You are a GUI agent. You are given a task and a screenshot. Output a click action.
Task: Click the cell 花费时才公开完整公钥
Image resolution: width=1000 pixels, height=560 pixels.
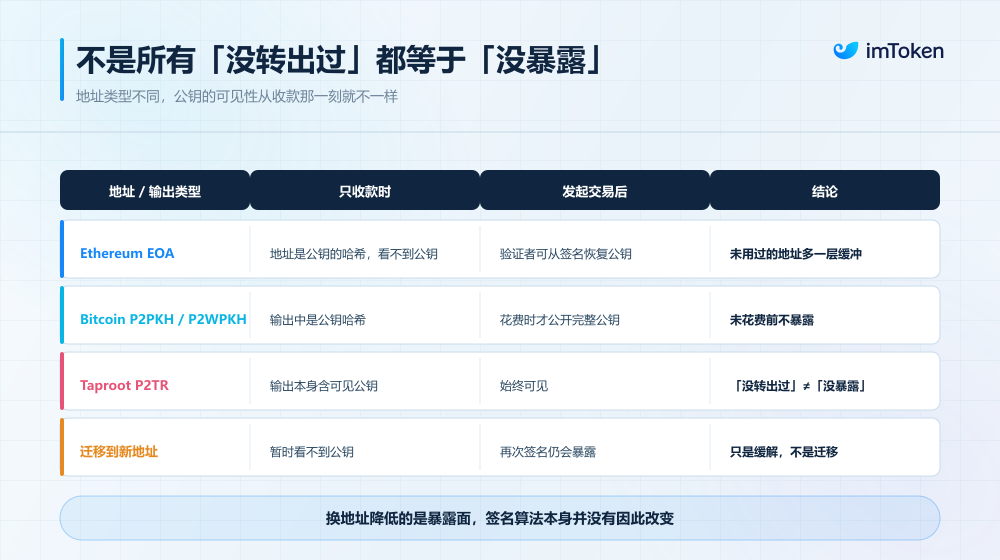559,320
